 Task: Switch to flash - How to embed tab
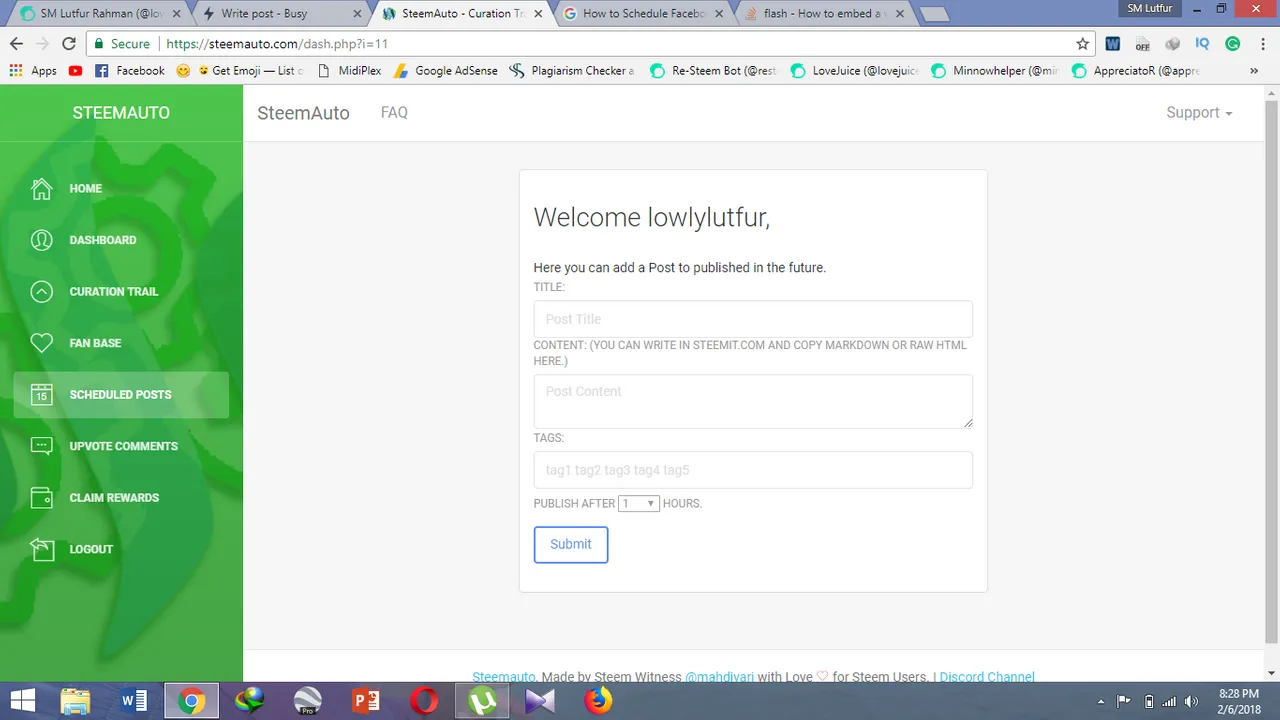(825, 14)
